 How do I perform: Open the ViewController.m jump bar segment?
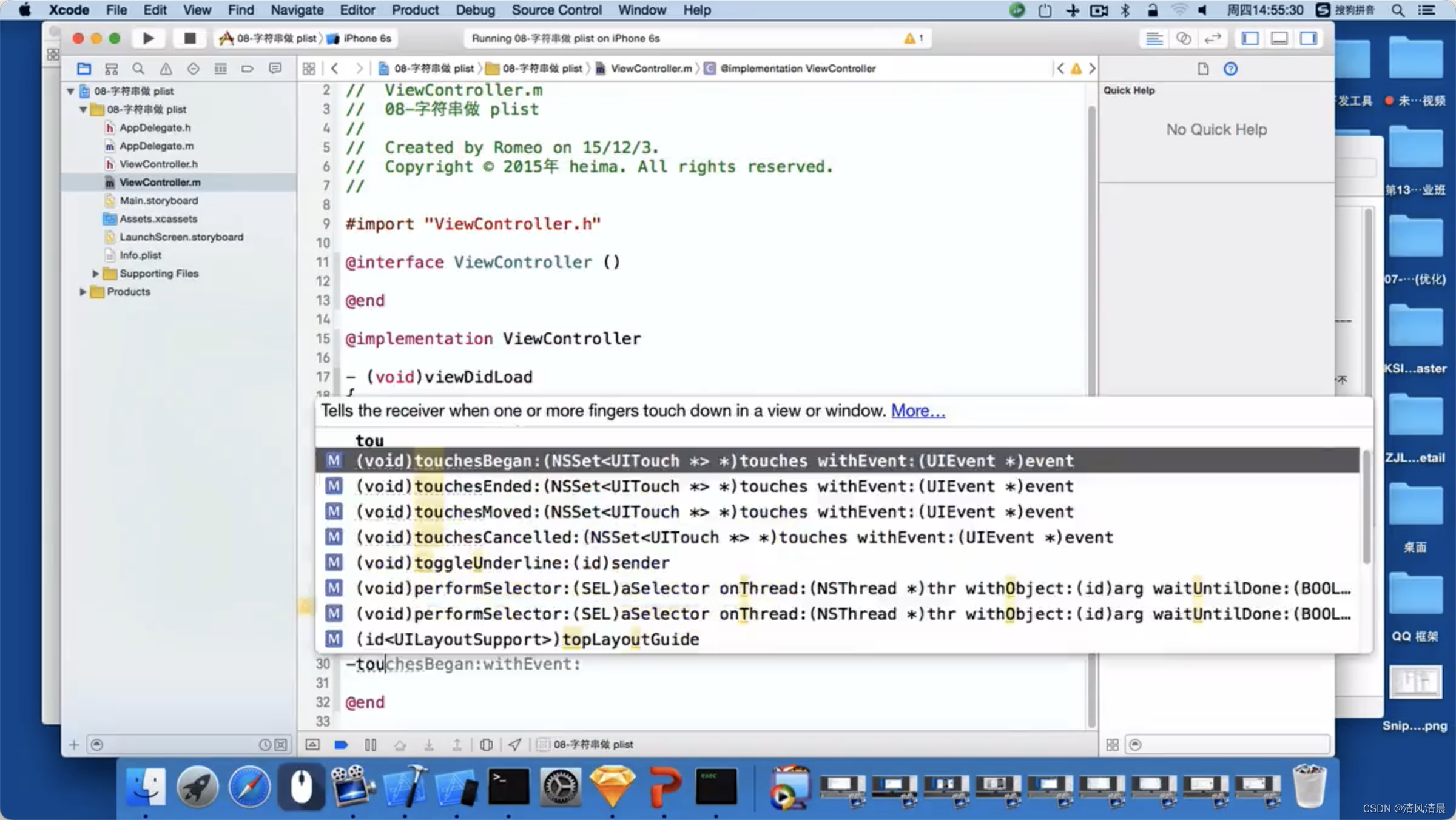click(x=644, y=69)
